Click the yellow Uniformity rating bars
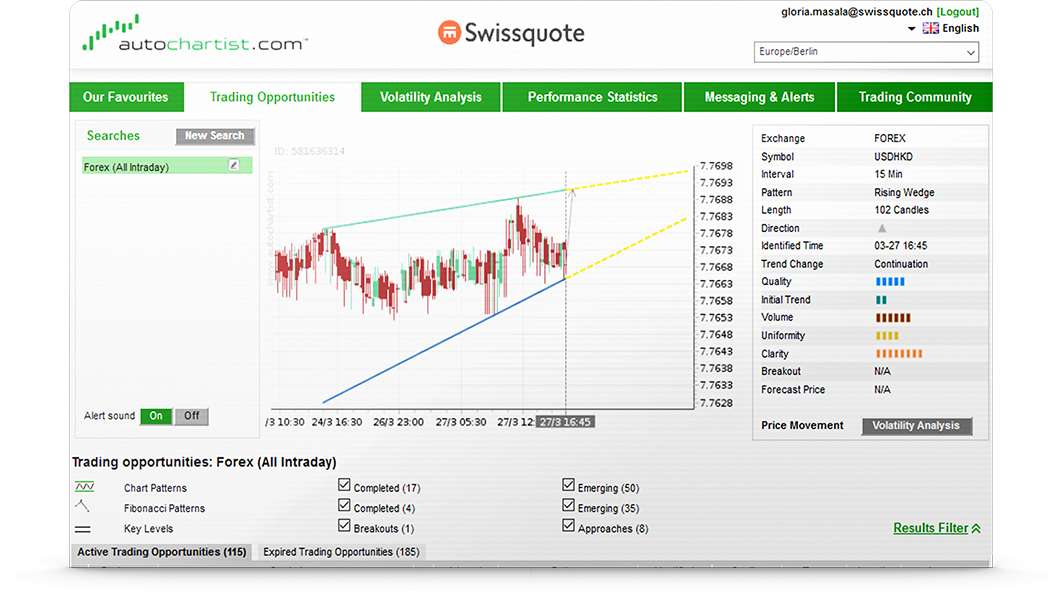Image resolution: width=1062 pixels, height=594 pixels. coord(887,336)
